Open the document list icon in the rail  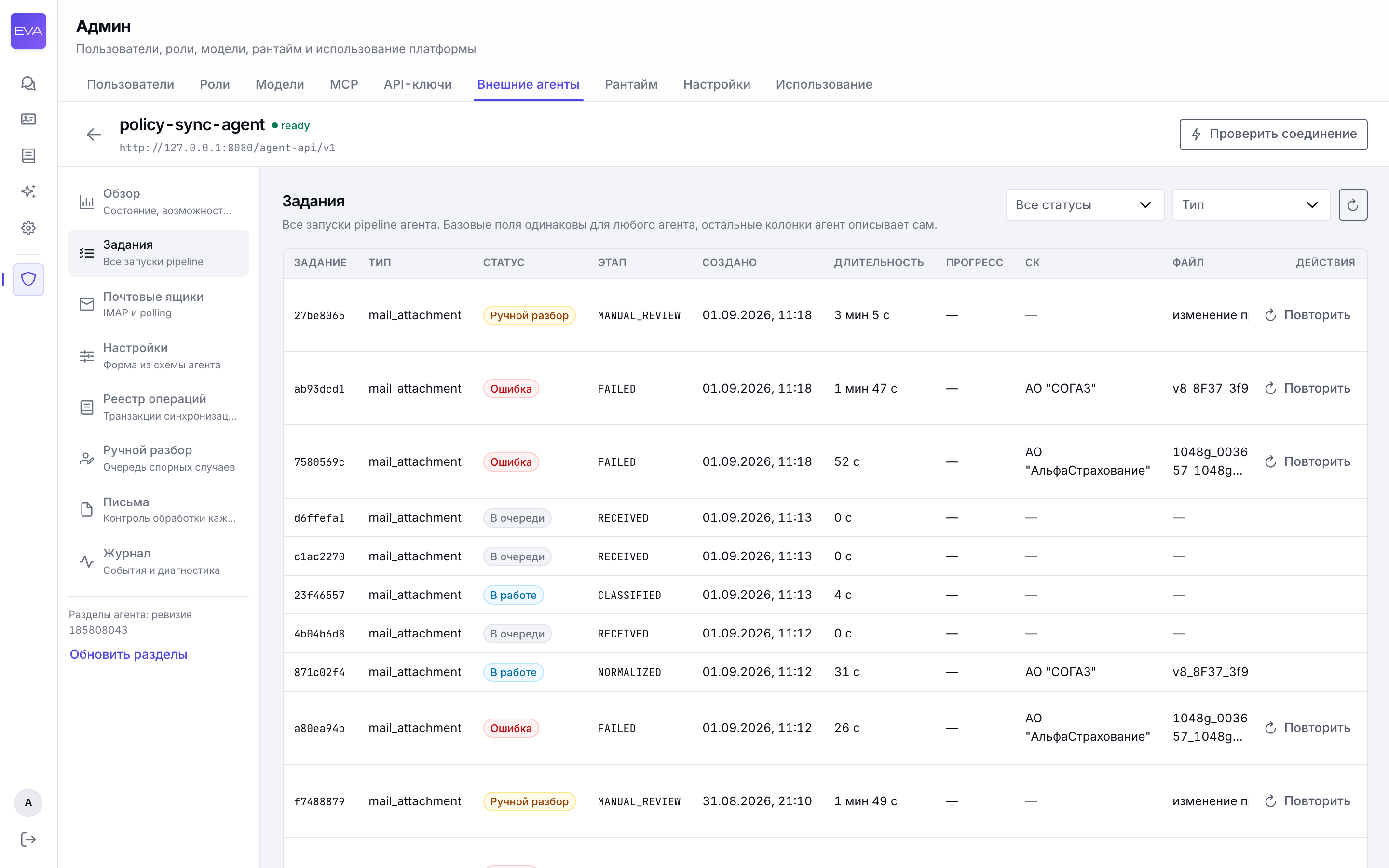point(28,155)
